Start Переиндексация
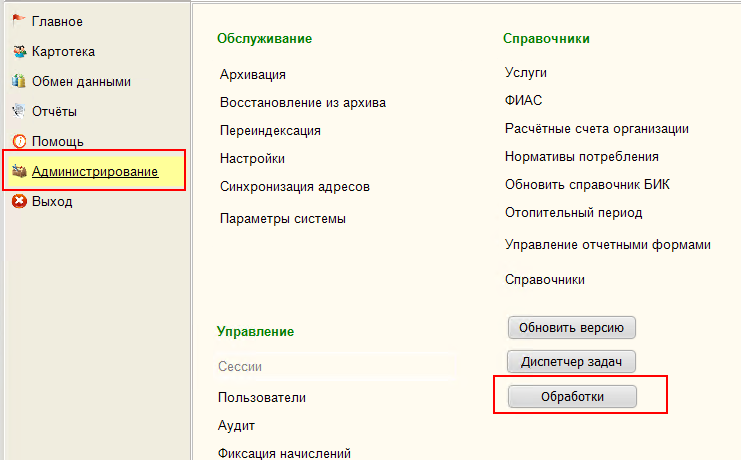This screenshot has height=460, width=741. (270, 131)
